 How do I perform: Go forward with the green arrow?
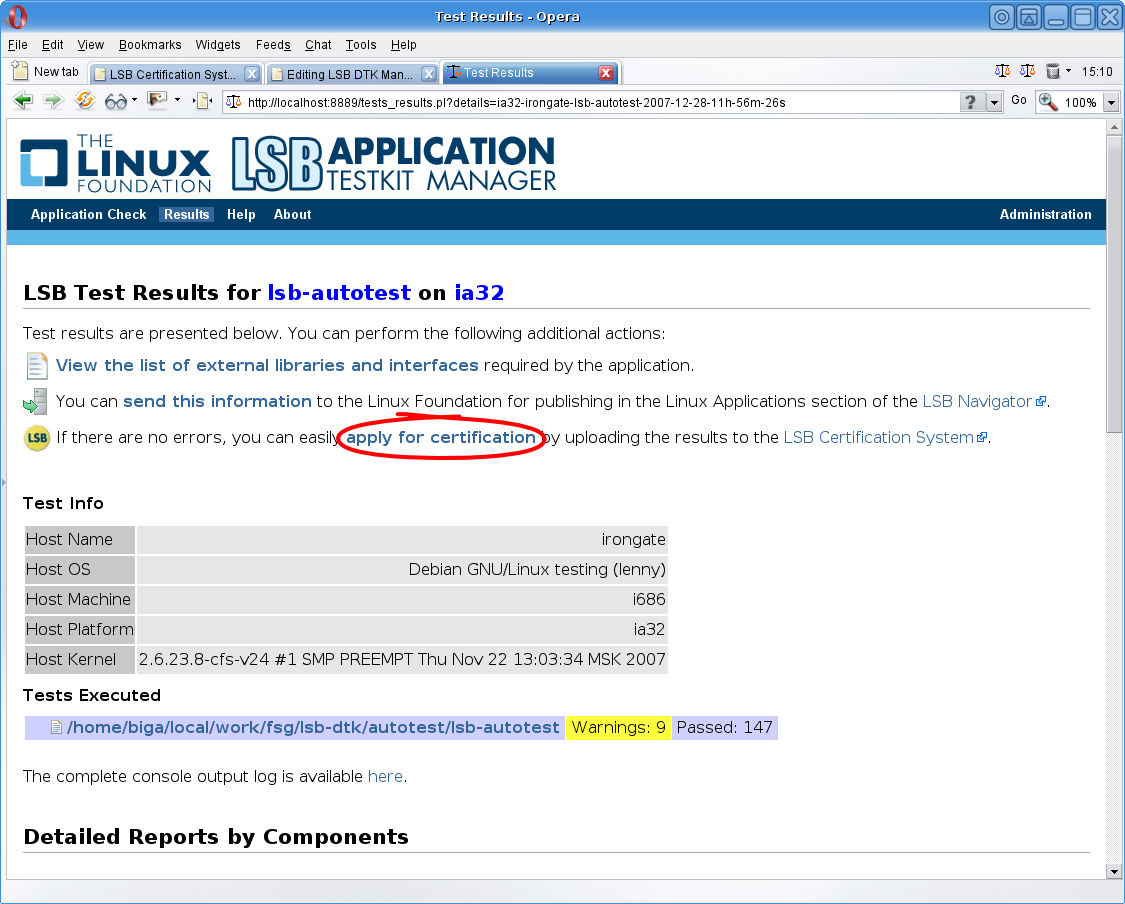[53, 100]
